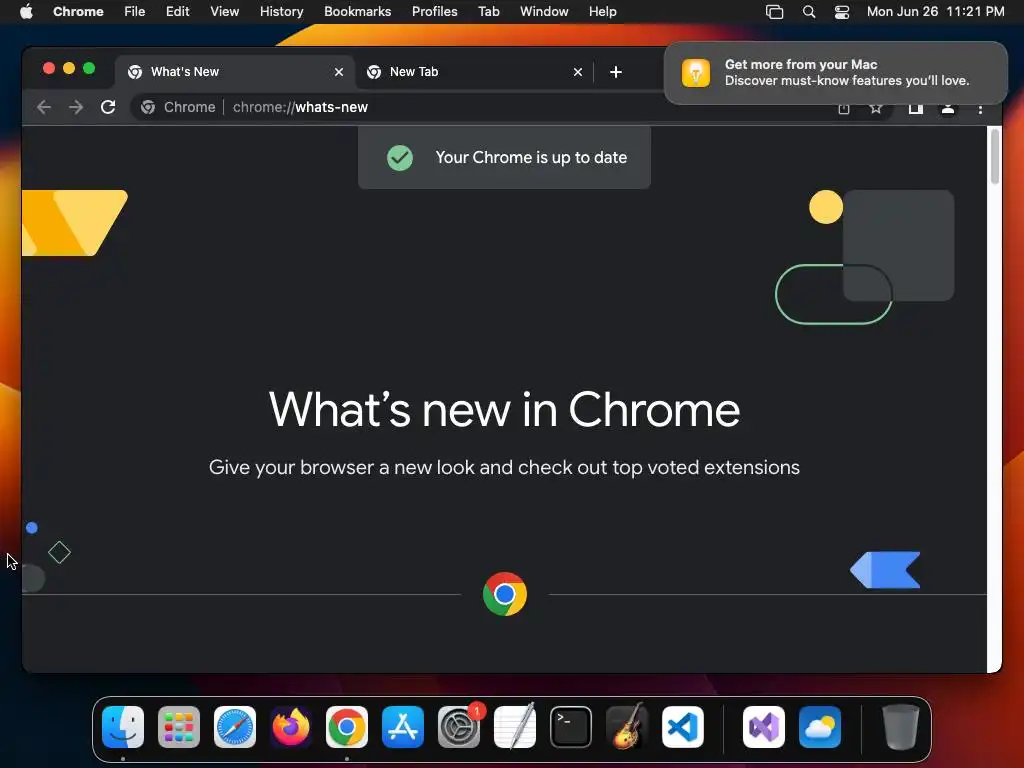The image size is (1024, 768).
Task: Open the Tab menu
Action: pos(488,12)
